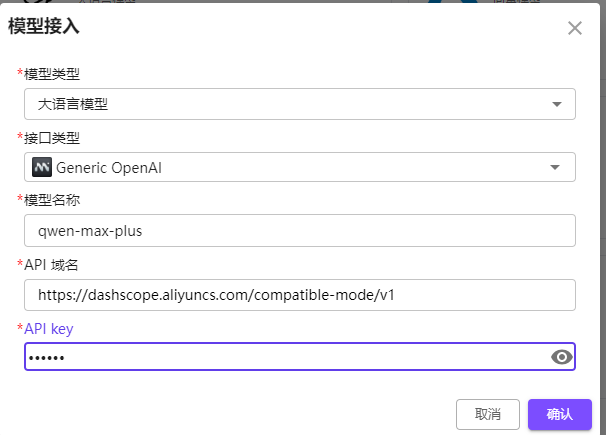Viewport: 606px width, 435px height.
Task: Click the purple API key label
Action: (x=49, y=329)
